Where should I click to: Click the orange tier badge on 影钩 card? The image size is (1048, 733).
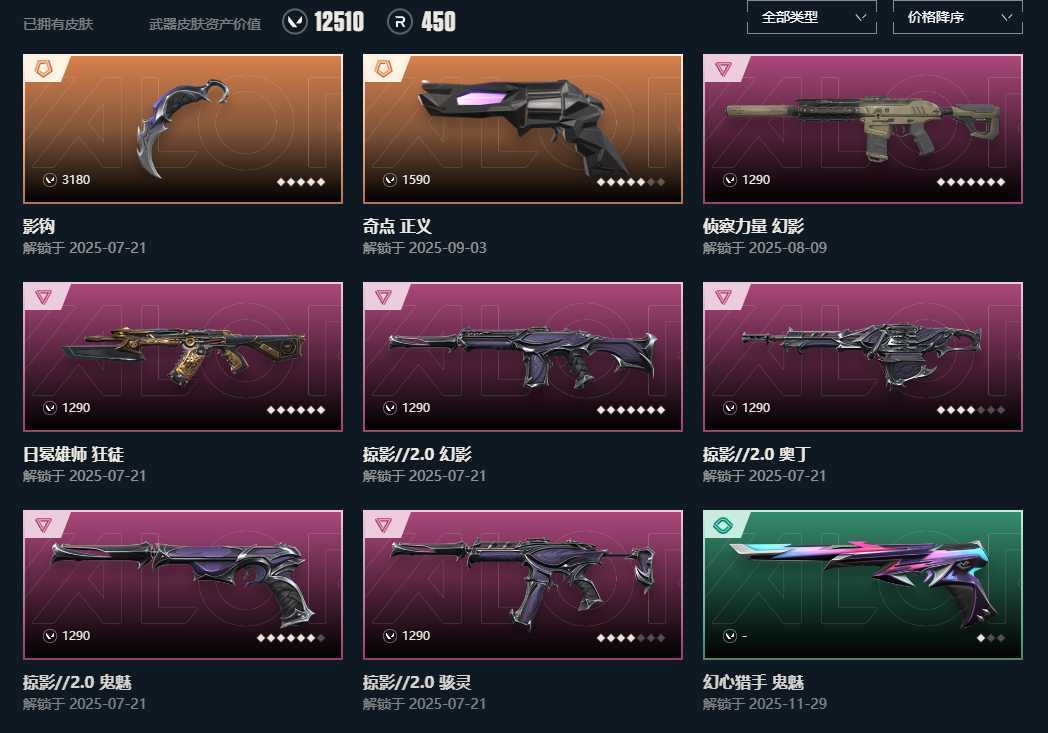[43, 68]
